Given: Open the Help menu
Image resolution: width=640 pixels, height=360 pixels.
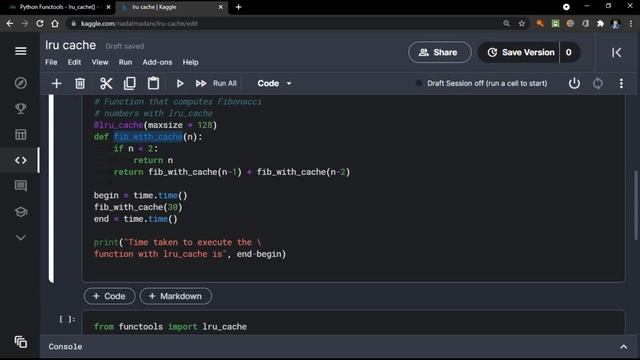Looking at the screenshot, I should click(190, 62).
